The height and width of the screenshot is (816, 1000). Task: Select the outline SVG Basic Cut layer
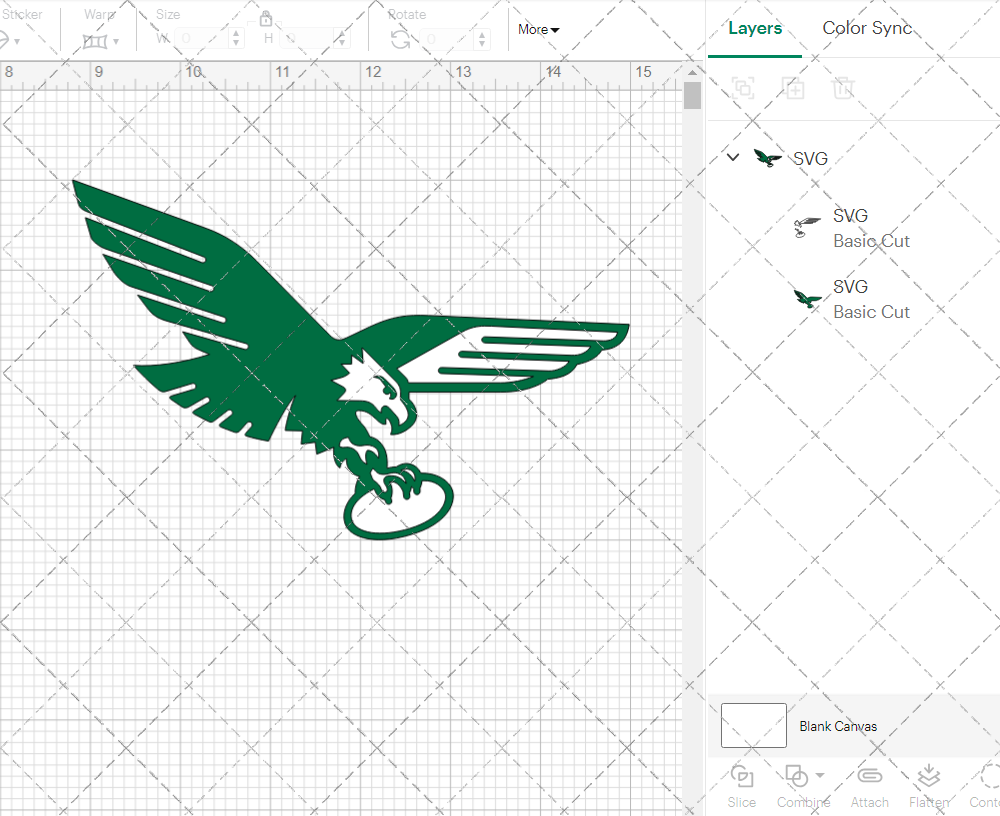click(x=870, y=228)
